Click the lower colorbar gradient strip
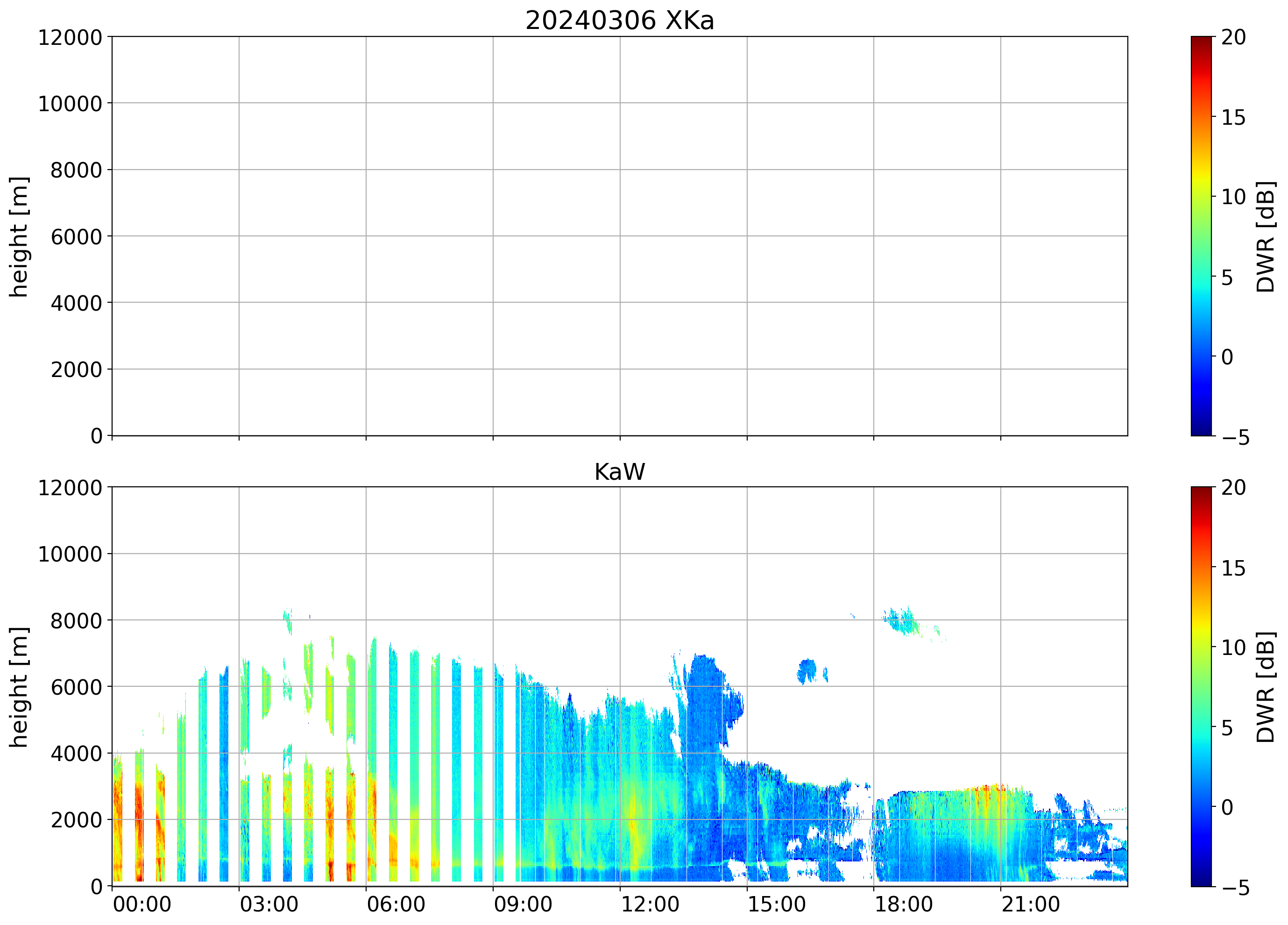This screenshot has height=925, width=1288. pyautogui.click(x=1201, y=686)
